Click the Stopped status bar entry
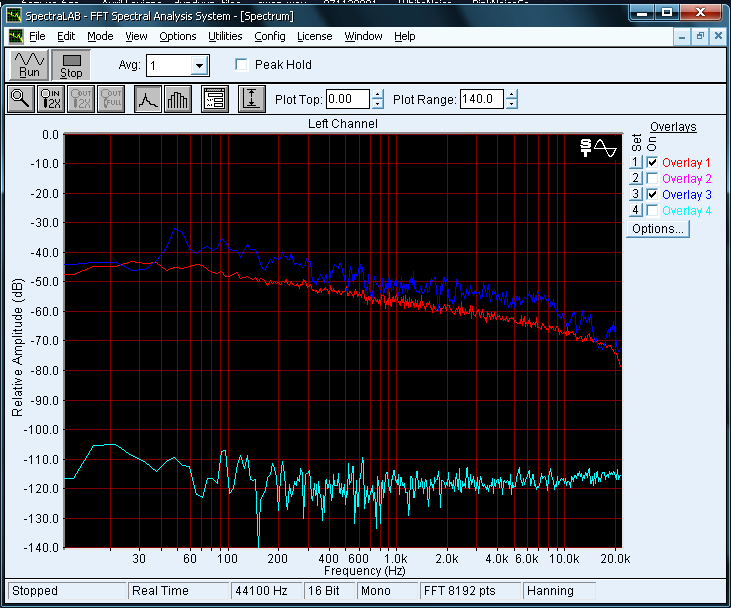The width and height of the screenshot is (731, 608). tap(67, 591)
